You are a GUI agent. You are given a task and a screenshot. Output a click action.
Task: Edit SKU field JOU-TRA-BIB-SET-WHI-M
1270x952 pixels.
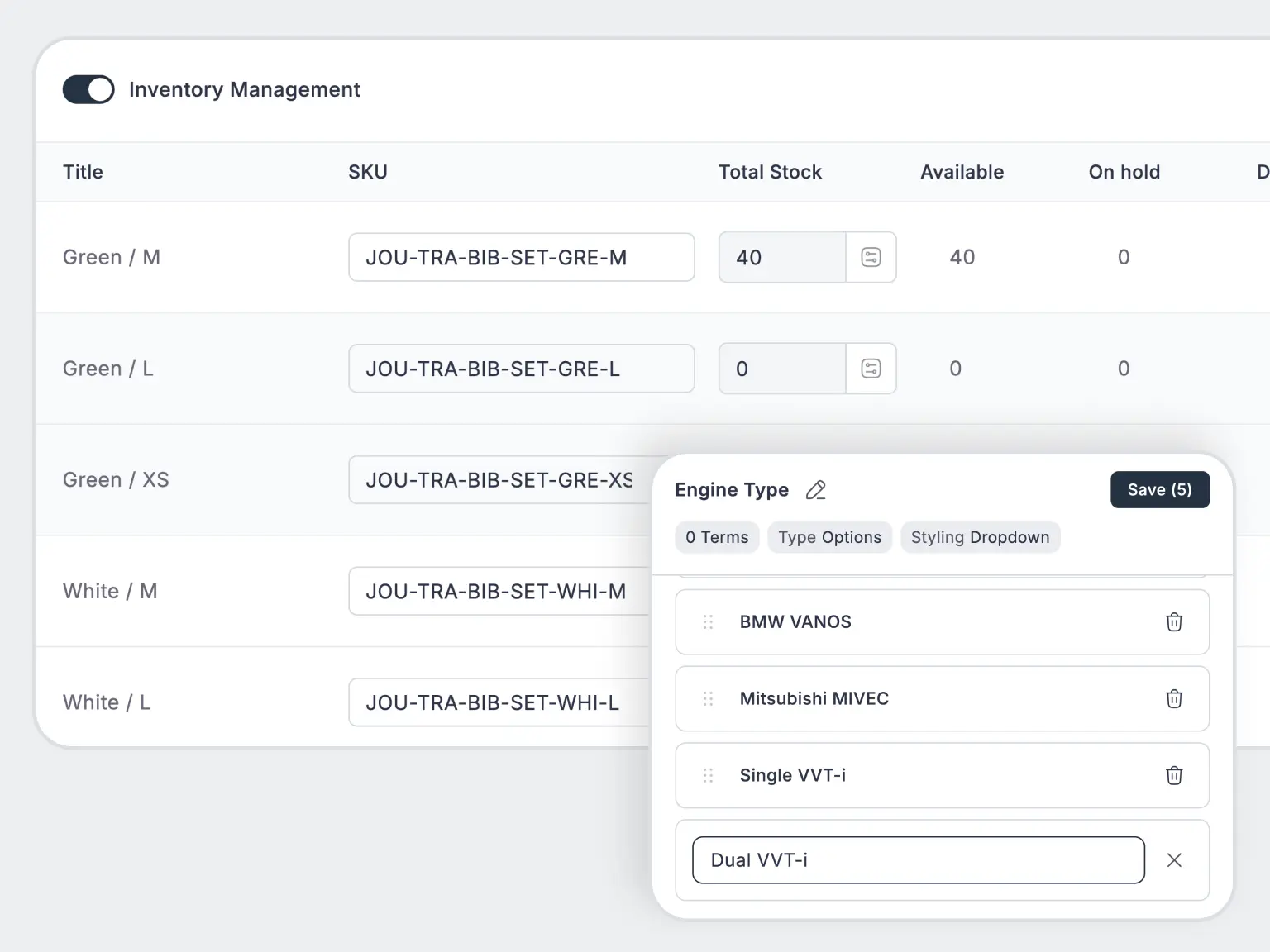point(501,591)
